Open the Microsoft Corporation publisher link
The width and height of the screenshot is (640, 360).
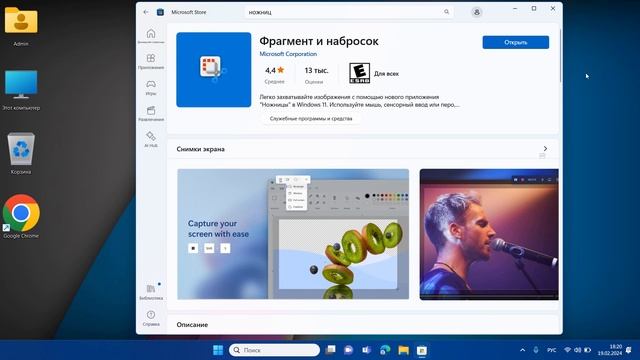coord(288,54)
